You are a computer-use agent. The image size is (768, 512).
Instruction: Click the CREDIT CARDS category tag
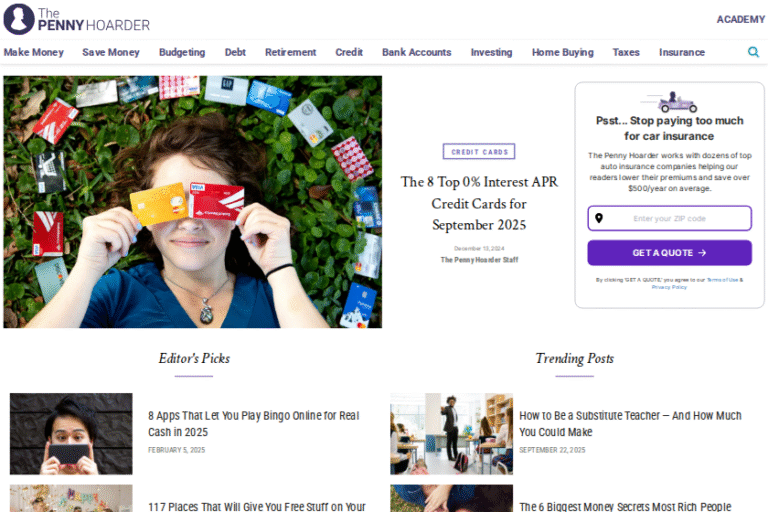(479, 152)
